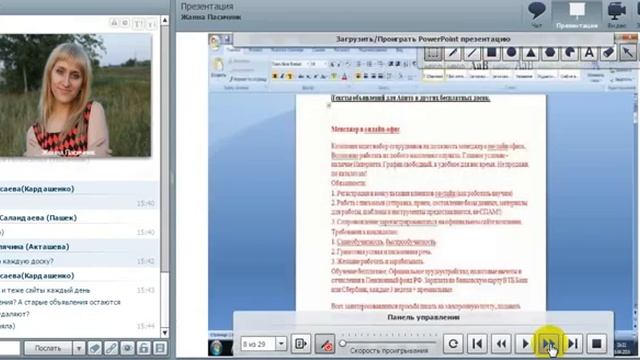Viewport: 640px width, 360px height.
Task: Click the chat scrollbar down arrow
Action: coord(165,332)
